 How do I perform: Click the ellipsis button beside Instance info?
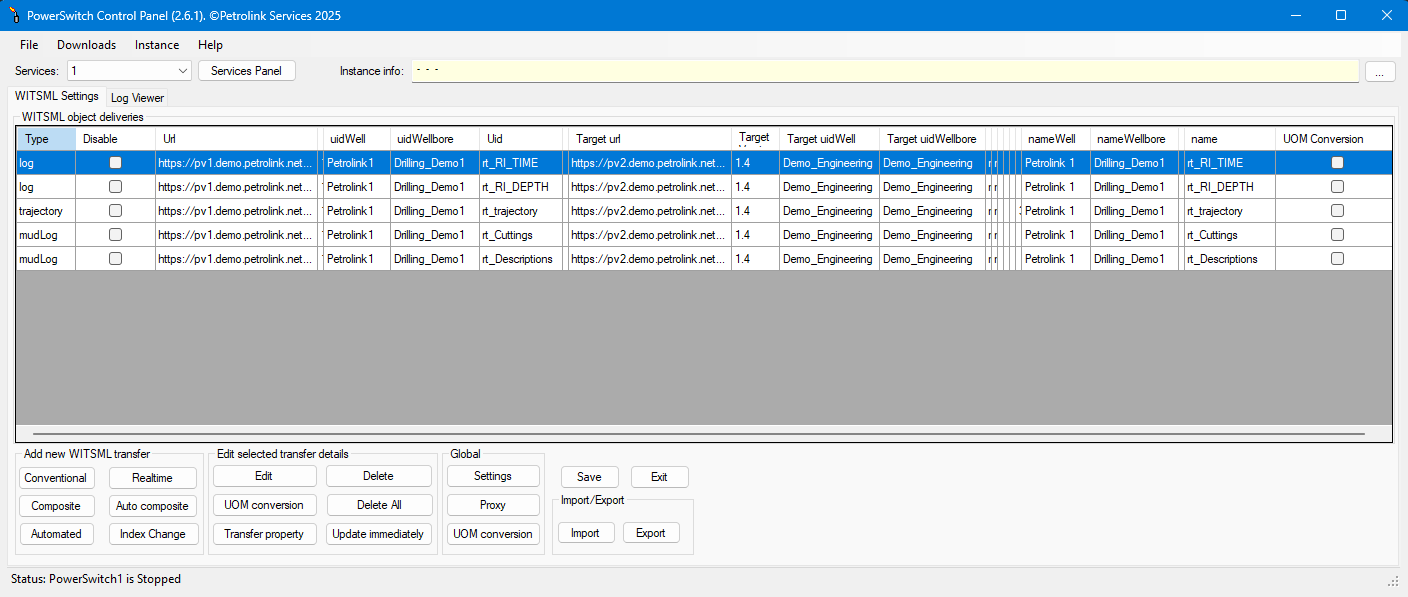click(1379, 71)
